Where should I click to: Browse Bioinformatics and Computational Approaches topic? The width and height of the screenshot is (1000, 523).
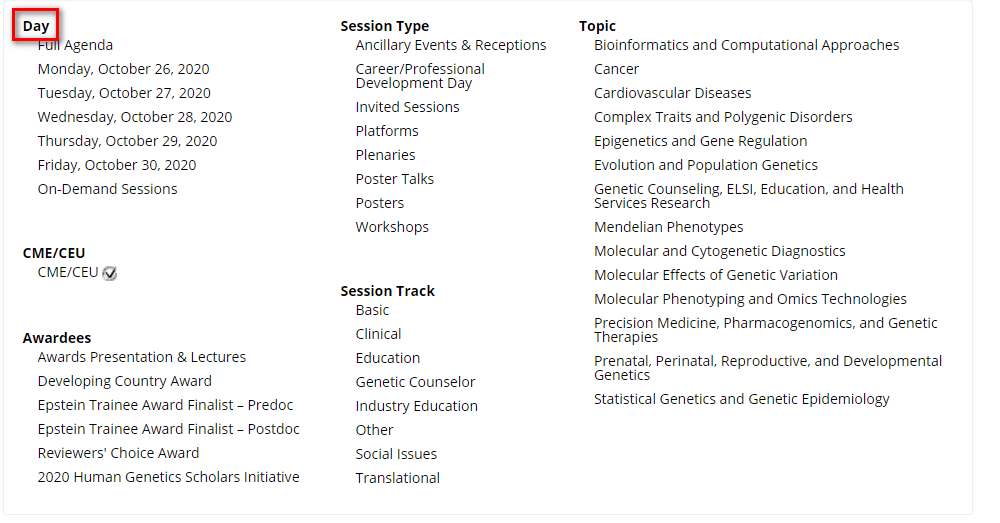pyautogui.click(x=746, y=45)
